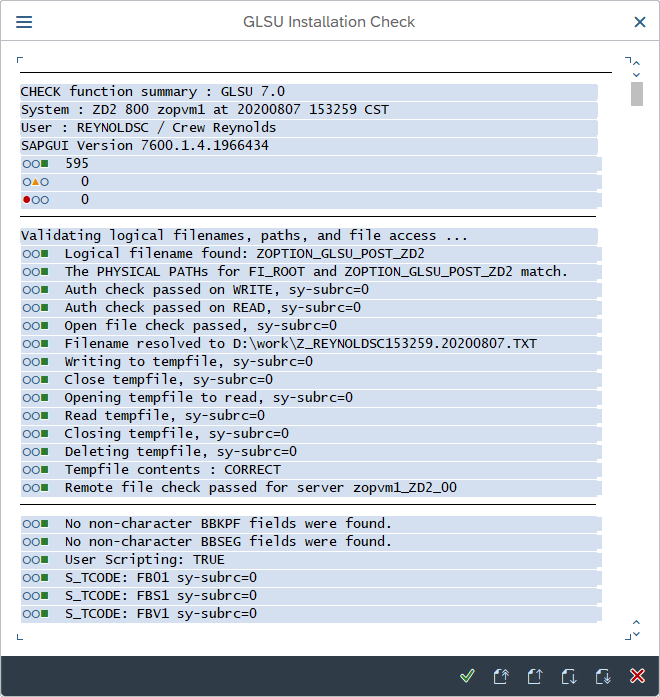This screenshot has width=660, height=697.
Task: Jump to the first page of output
Action: point(501,676)
